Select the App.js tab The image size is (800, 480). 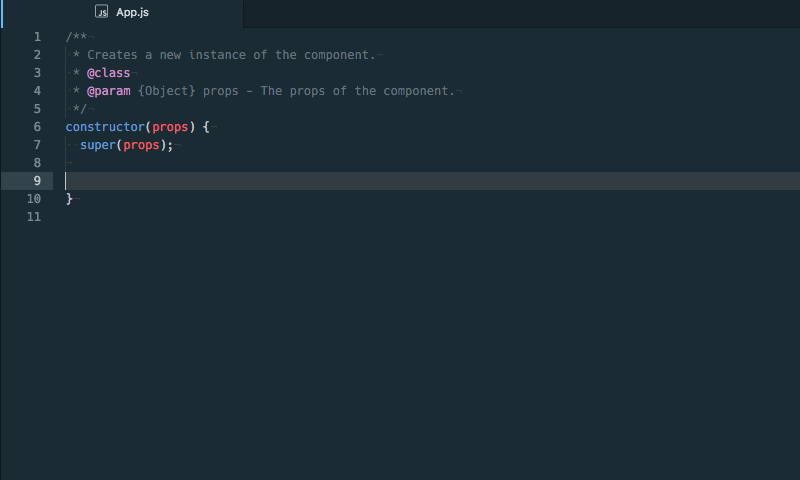pos(122,12)
